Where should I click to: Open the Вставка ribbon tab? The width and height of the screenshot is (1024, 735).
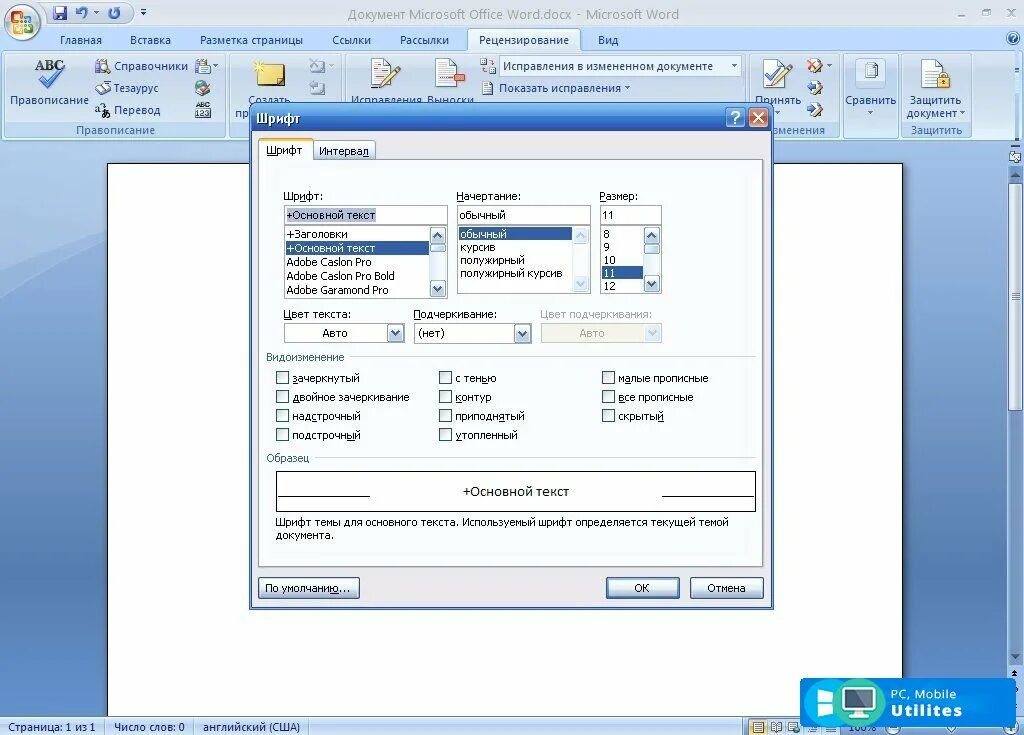coord(150,40)
